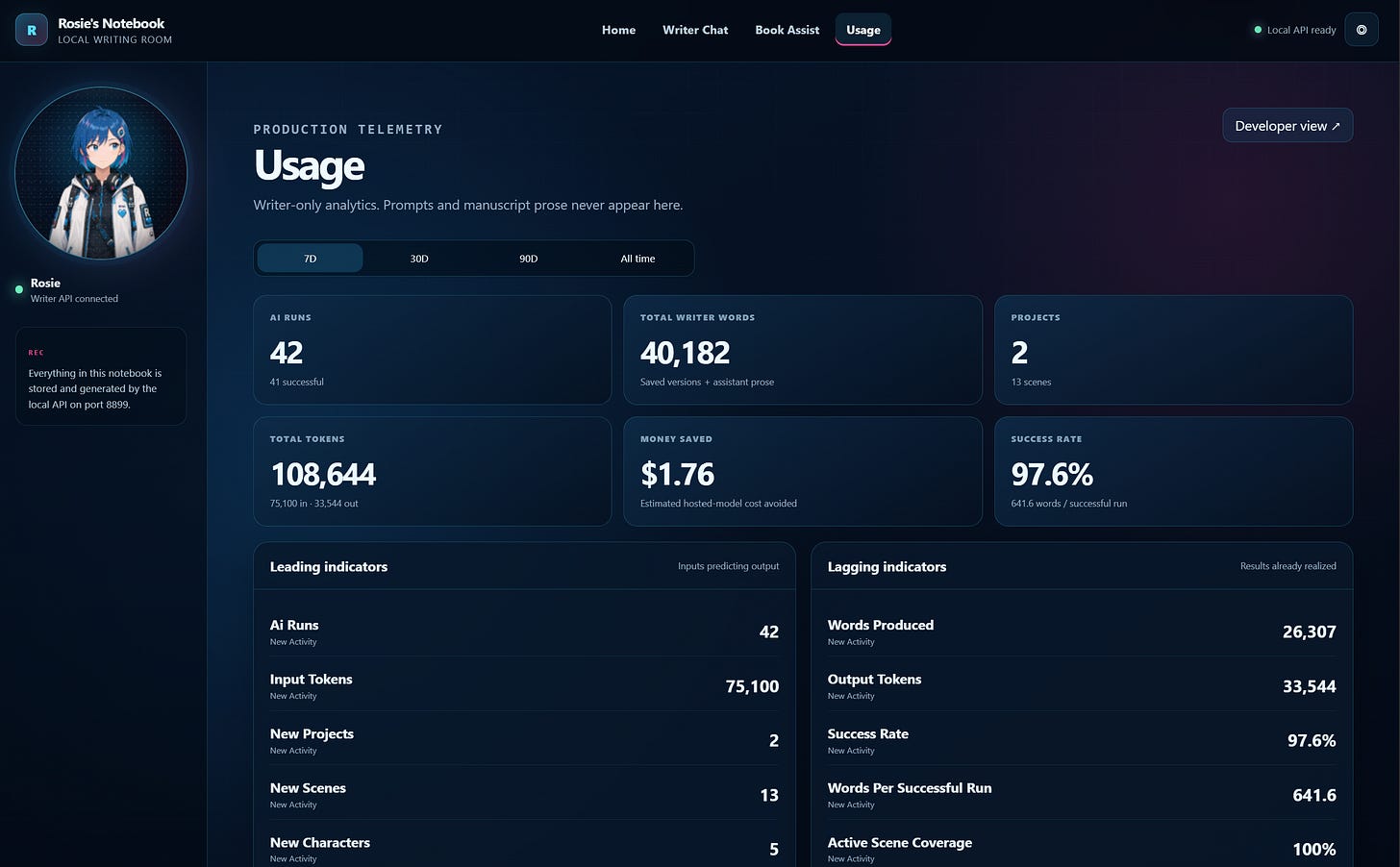This screenshot has width=1400, height=867.
Task: Click the note about local API port 8899
Action: pos(95,389)
